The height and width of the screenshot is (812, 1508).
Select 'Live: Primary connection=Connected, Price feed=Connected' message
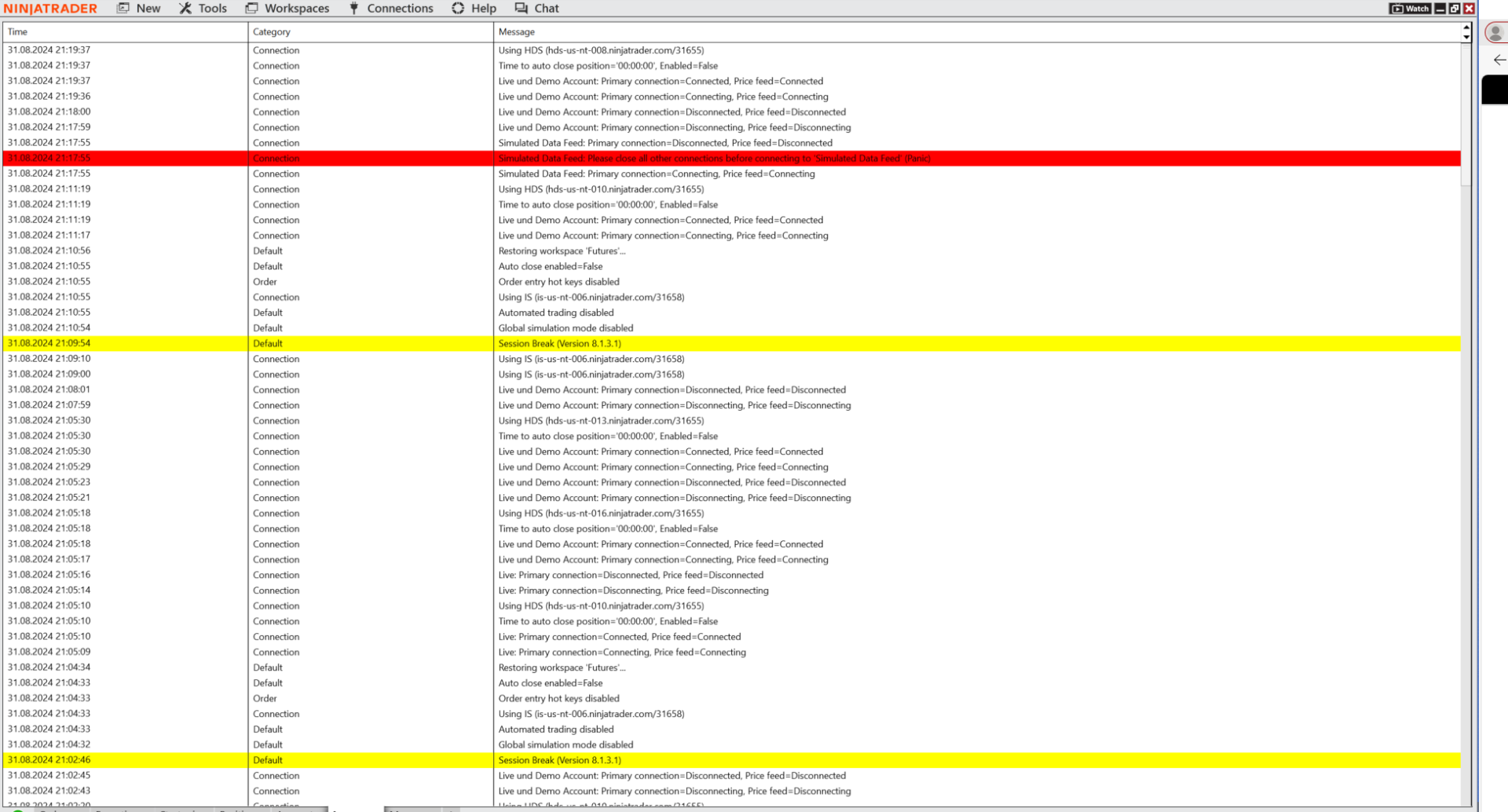coord(620,637)
